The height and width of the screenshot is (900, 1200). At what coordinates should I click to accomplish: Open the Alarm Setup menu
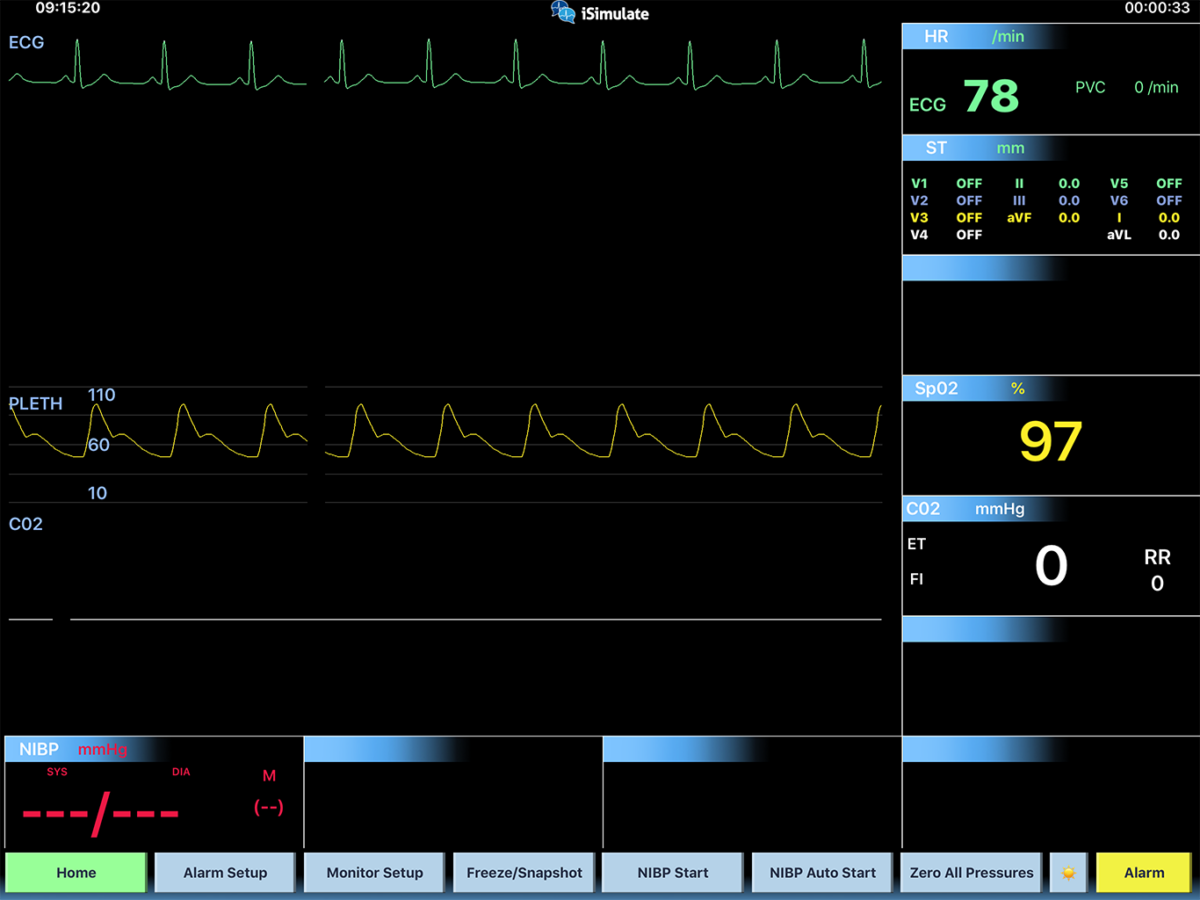click(224, 872)
